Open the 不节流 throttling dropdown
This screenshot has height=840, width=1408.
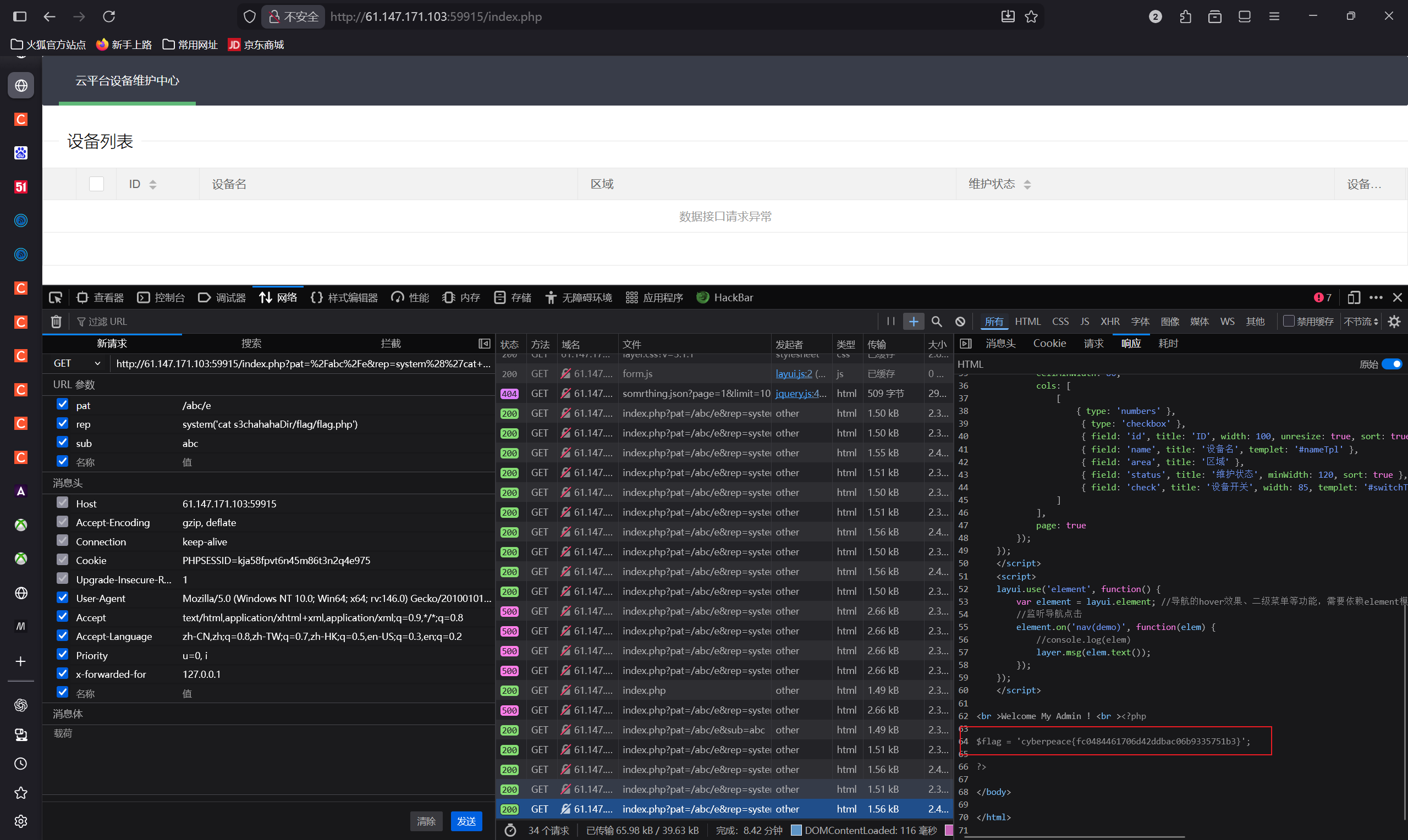point(1361,322)
